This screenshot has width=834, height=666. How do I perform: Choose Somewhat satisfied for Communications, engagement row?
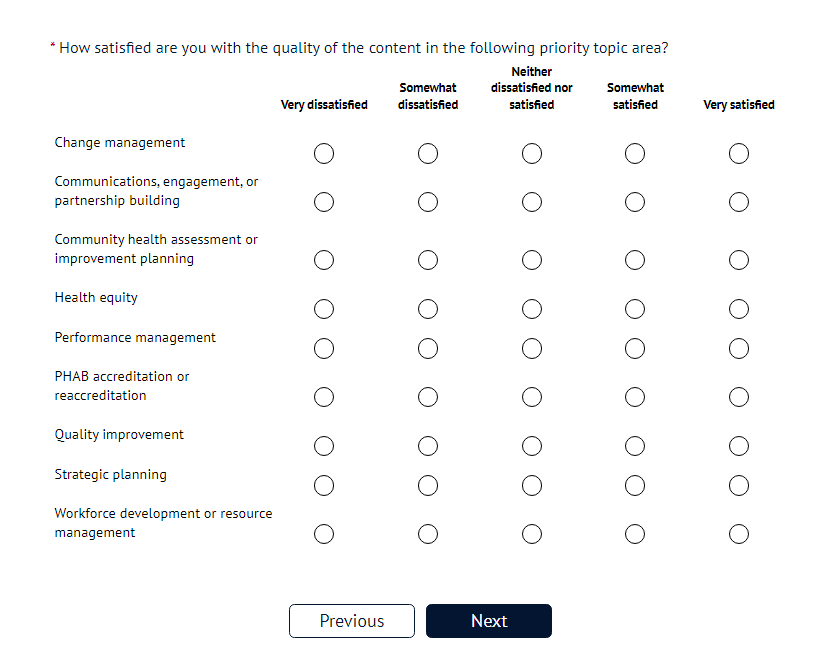(x=635, y=202)
